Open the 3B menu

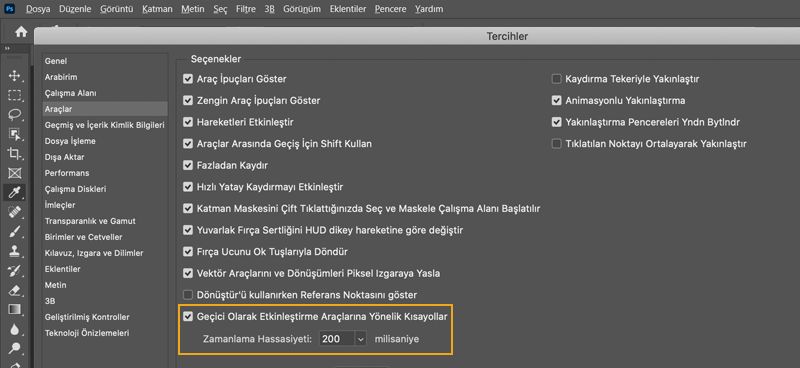pos(269,9)
